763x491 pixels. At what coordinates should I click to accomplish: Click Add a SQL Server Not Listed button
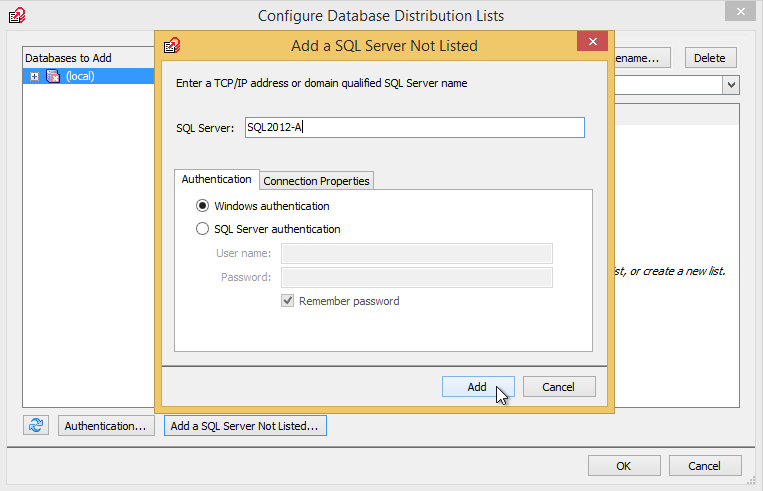245,426
